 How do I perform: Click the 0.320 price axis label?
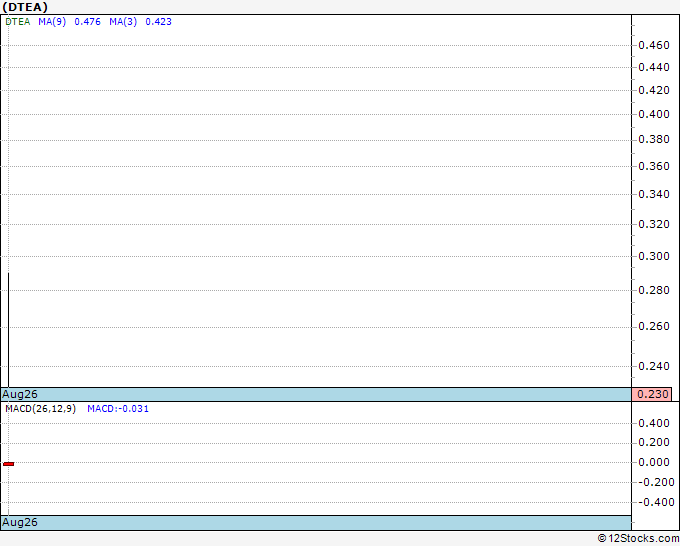click(654, 224)
